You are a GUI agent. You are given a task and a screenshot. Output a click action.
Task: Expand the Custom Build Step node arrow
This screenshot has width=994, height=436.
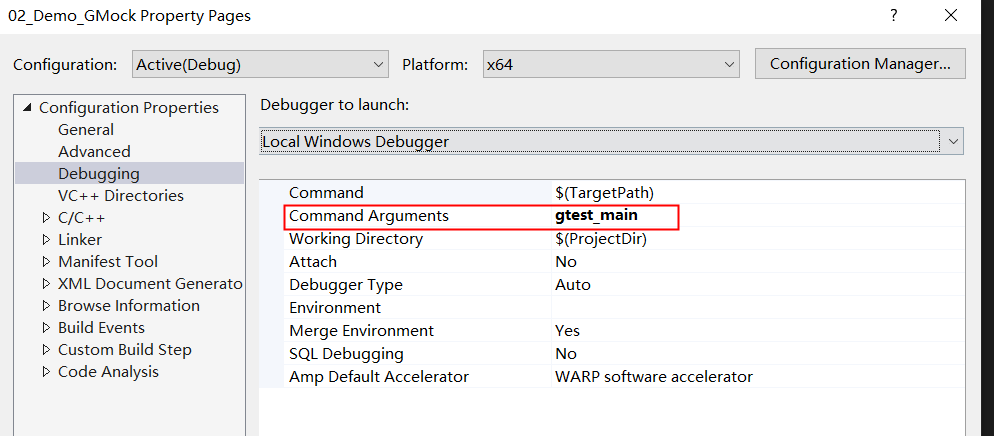[x=46, y=350]
